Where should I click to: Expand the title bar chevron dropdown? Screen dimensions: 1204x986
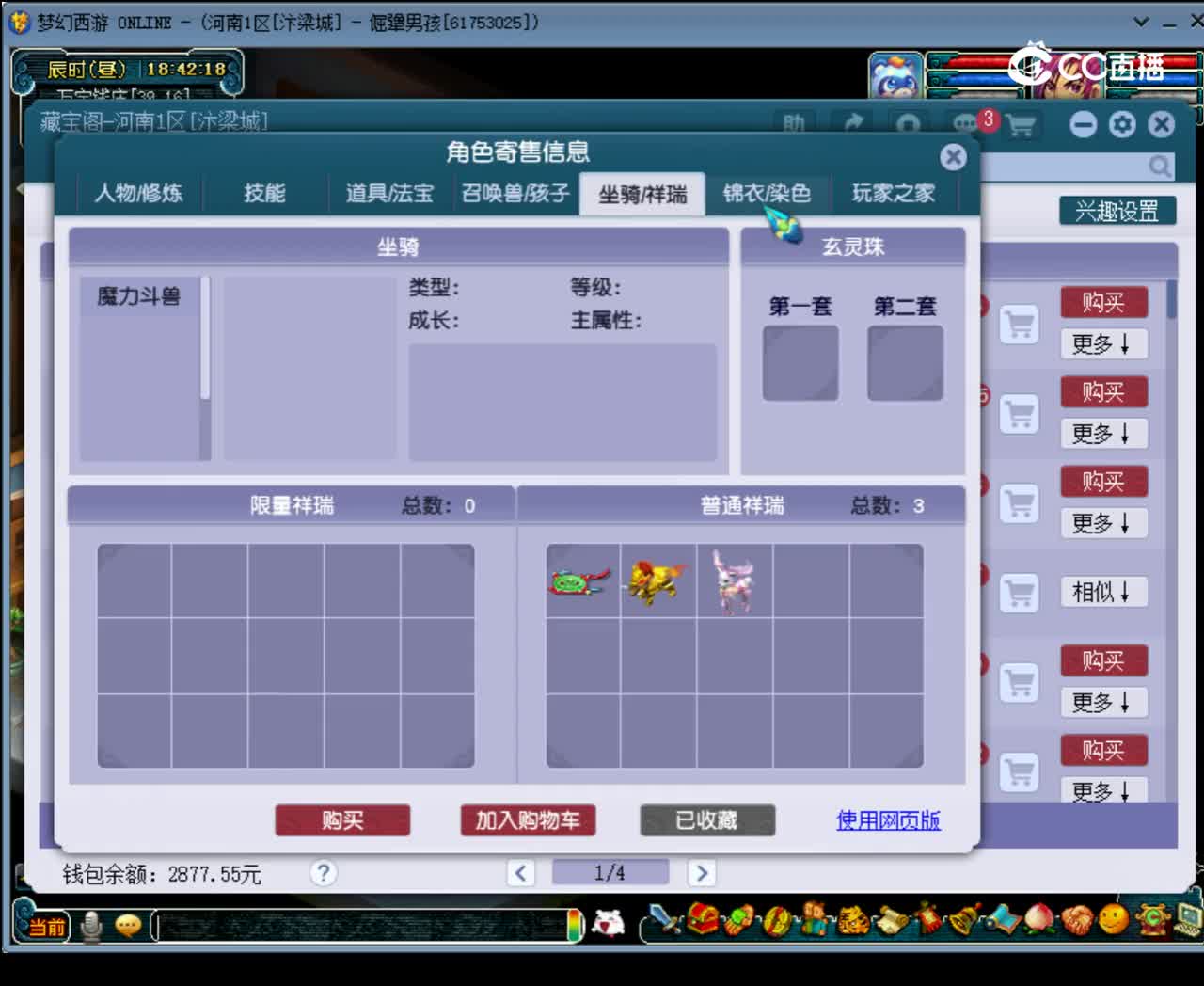pyautogui.click(x=1141, y=22)
